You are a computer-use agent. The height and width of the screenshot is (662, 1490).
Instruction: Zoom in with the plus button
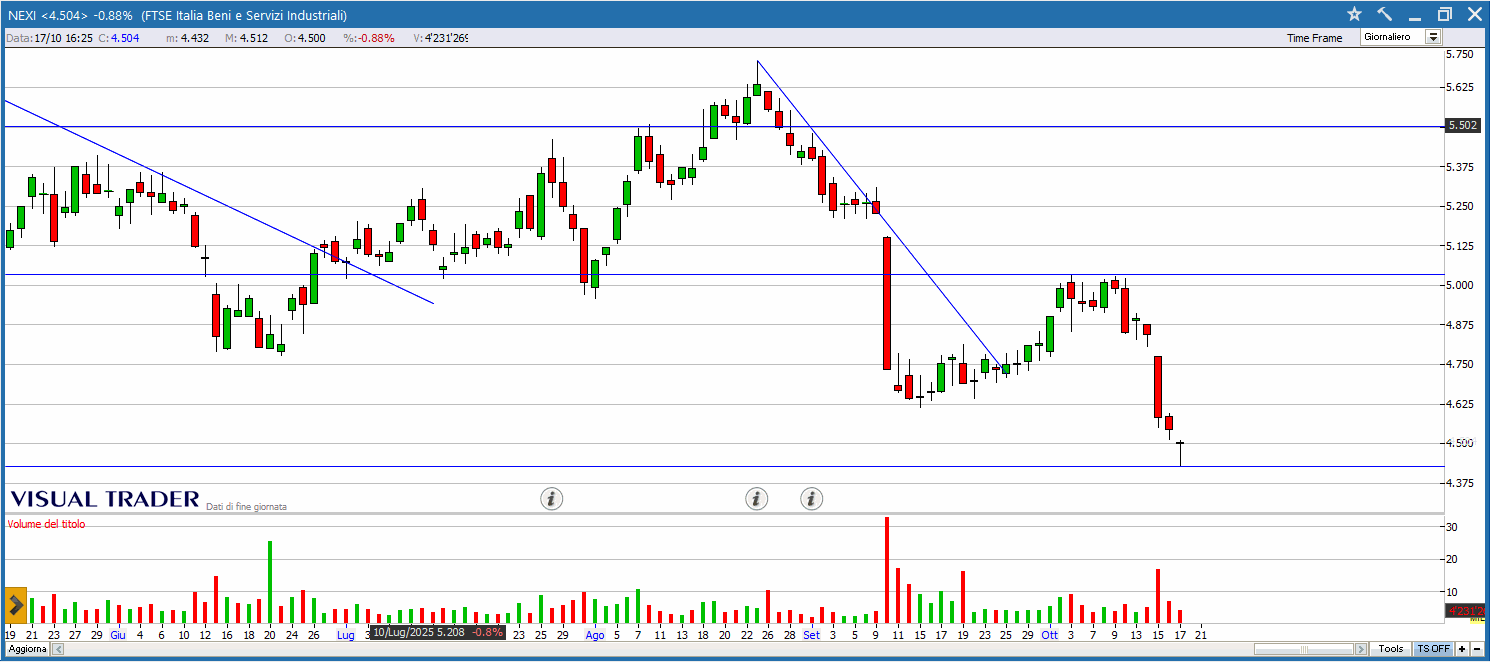pos(1462,649)
